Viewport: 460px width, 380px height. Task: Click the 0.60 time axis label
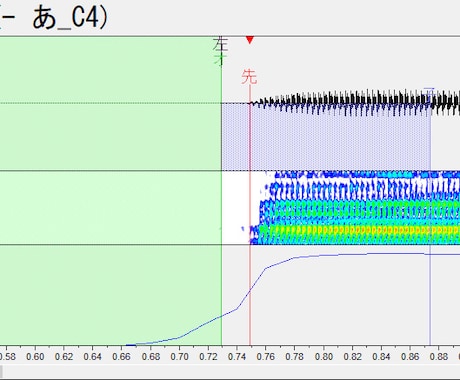(35, 357)
